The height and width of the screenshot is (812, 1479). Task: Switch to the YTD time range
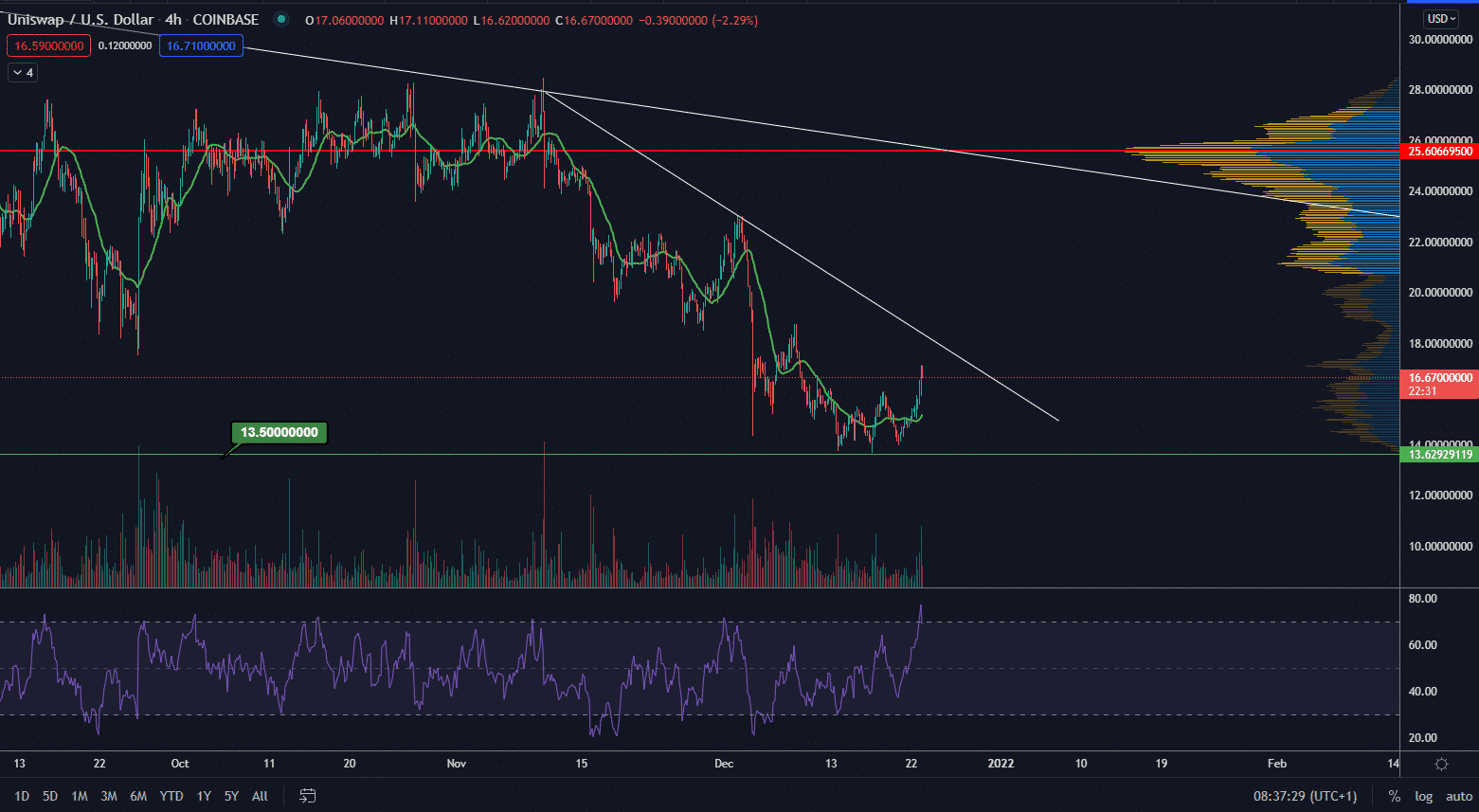point(171,796)
